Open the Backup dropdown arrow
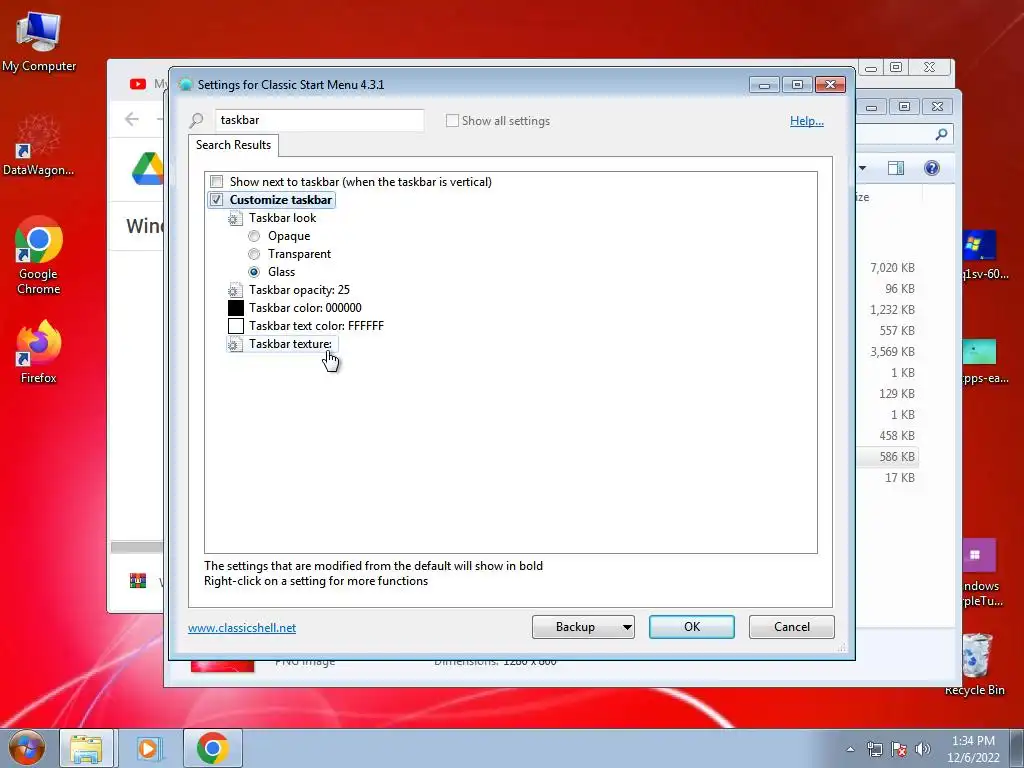The height and width of the screenshot is (768, 1024). 626,627
